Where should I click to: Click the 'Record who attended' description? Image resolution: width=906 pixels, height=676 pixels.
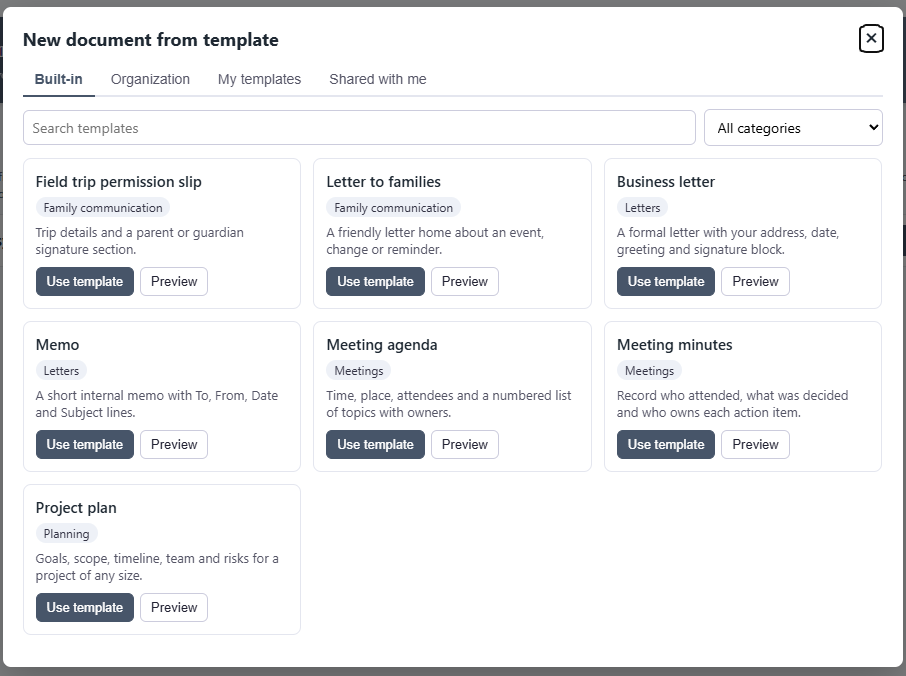[x=732, y=404]
